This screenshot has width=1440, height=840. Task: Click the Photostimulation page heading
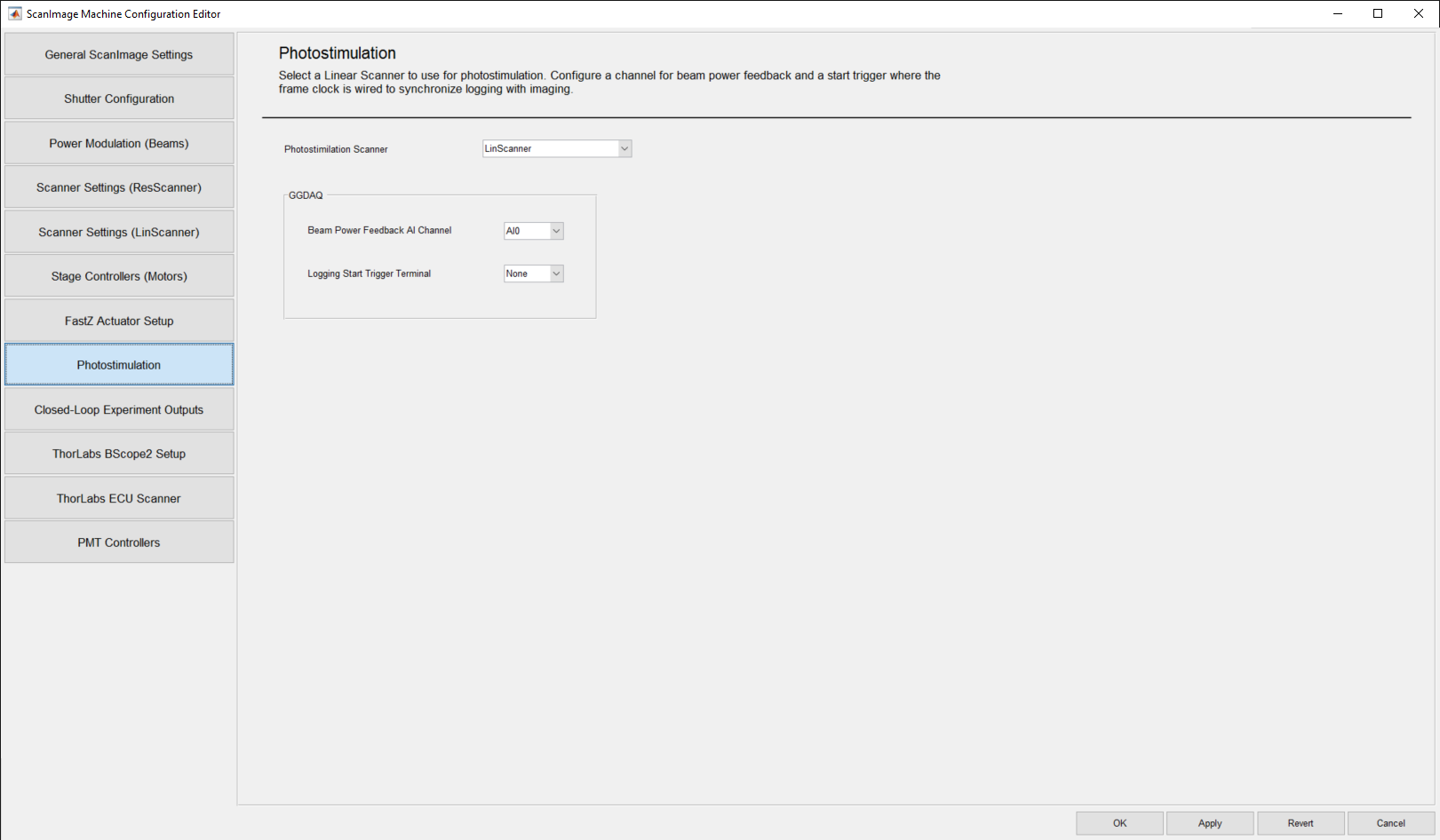[338, 53]
